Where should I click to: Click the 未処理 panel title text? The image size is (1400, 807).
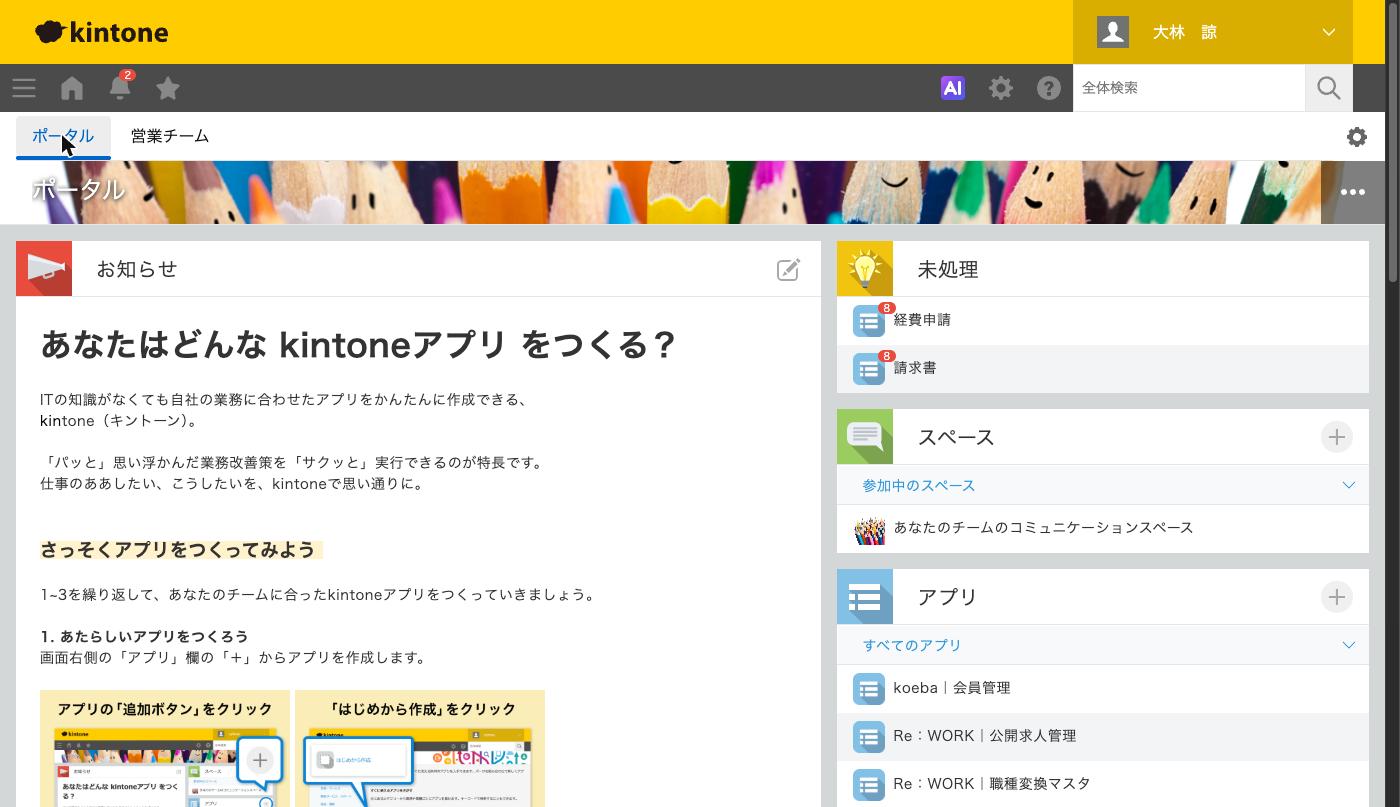(948, 269)
